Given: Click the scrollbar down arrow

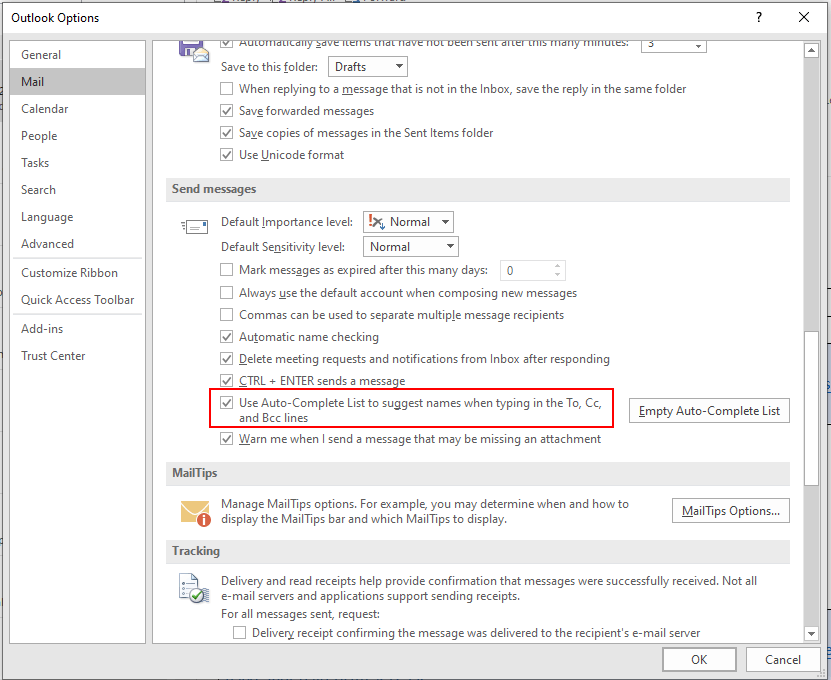Looking at the screenshot, I should click(x=811, y=633).
